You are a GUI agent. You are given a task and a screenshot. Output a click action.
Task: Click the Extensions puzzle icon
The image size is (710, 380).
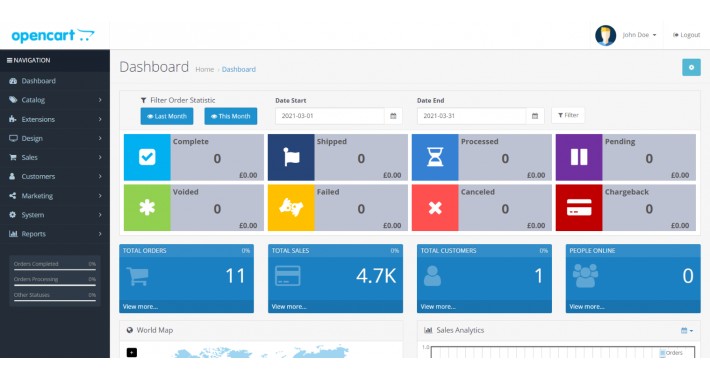(13, 119)
